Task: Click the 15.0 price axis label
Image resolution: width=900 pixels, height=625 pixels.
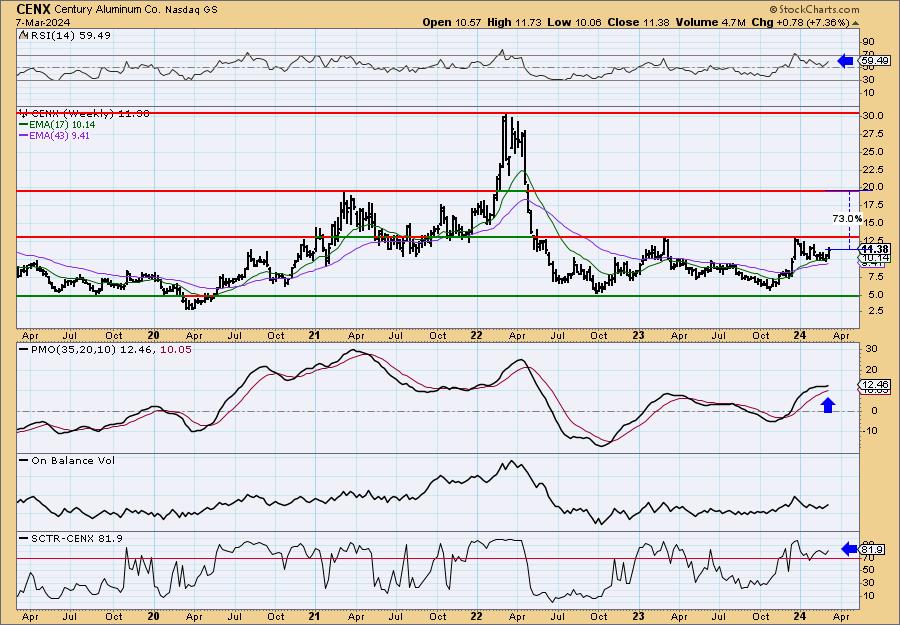Action: click(x=873, y=223)
